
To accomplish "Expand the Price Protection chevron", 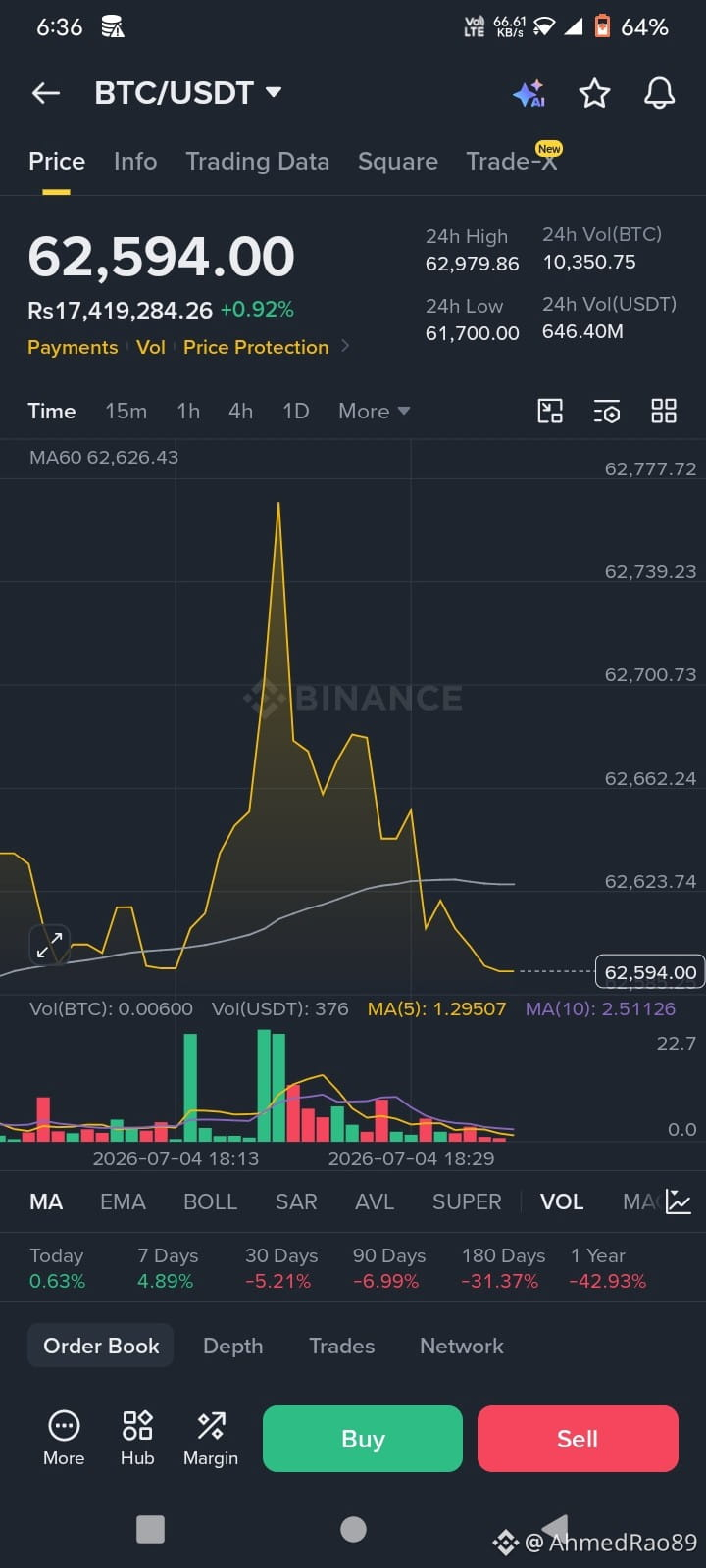I will [x=345, y=346].
